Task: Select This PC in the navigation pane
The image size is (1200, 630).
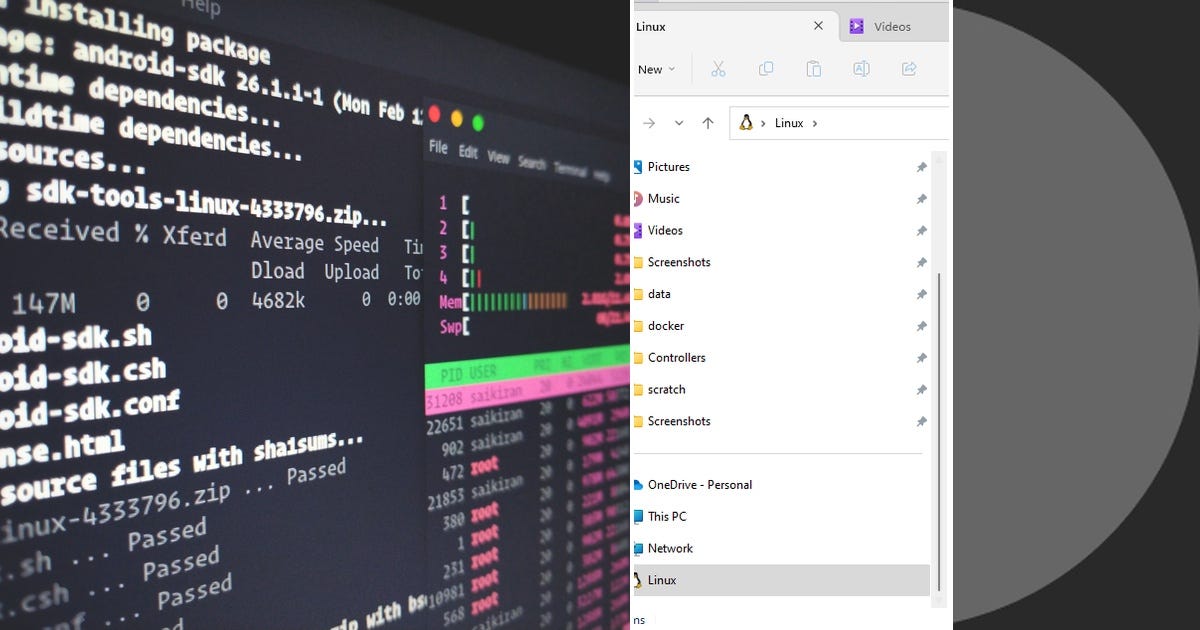Action: coord(668,517)
